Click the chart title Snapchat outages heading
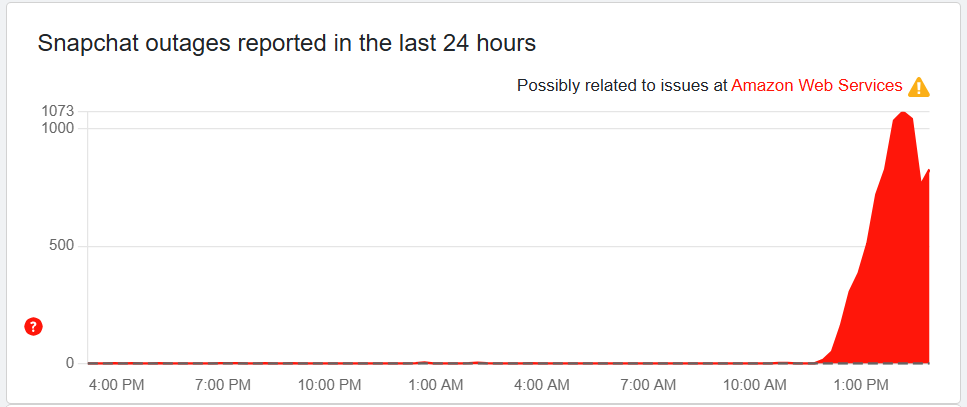 click(287, 44)
